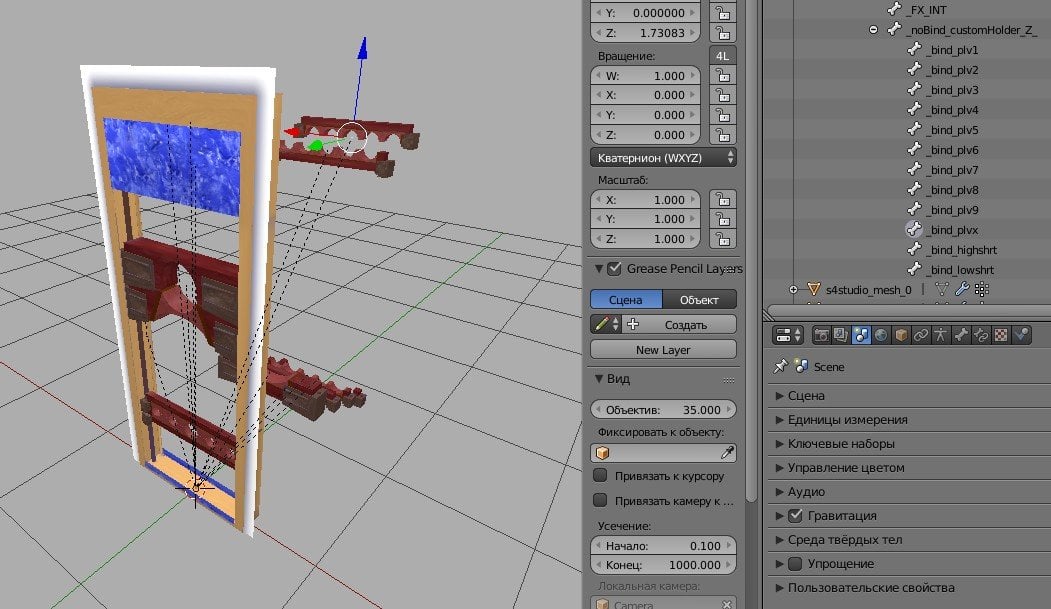Pin the Scene properties context

(x=780, y=366)
